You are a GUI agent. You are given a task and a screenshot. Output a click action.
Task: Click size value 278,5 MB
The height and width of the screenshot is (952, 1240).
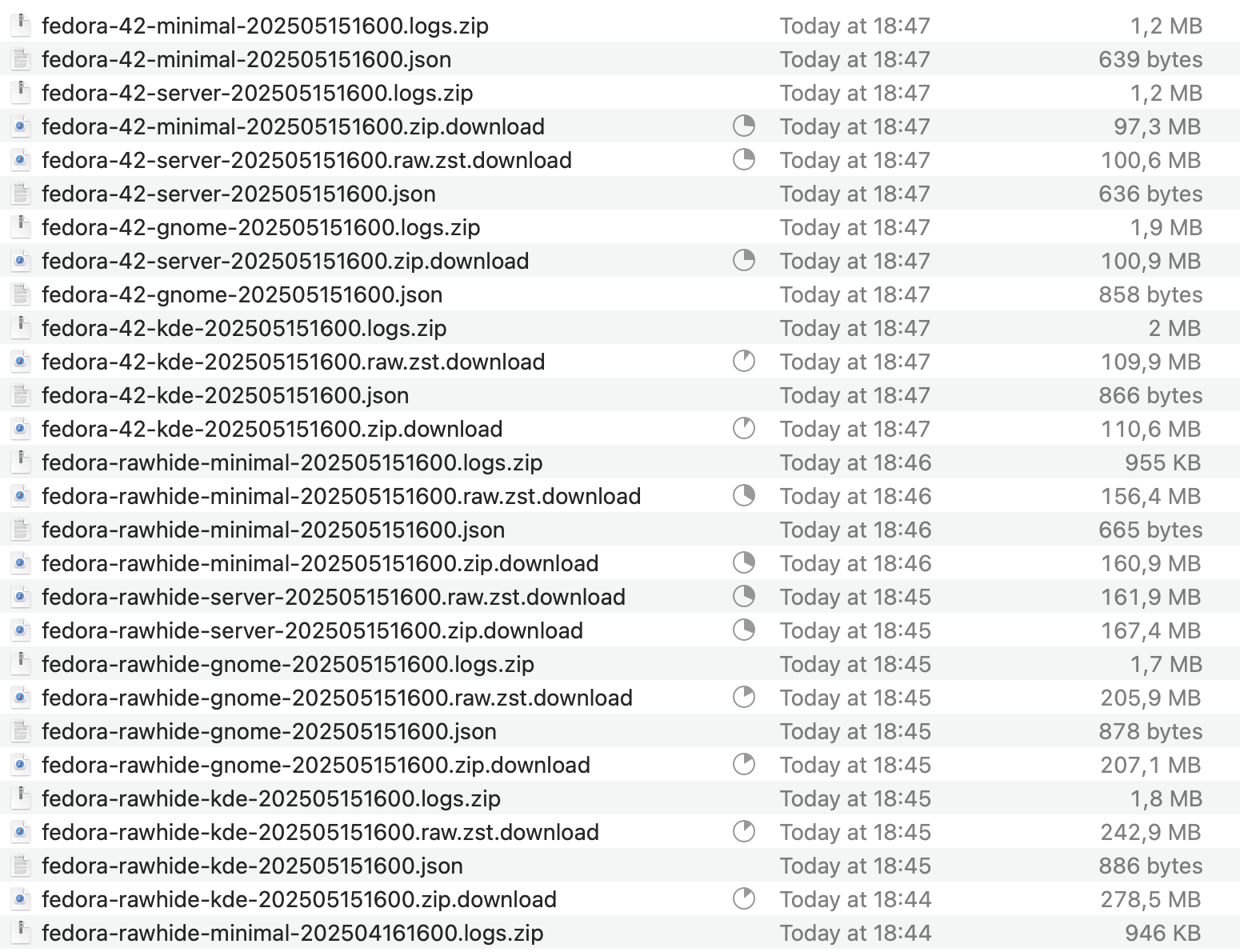pos(1150,899)
